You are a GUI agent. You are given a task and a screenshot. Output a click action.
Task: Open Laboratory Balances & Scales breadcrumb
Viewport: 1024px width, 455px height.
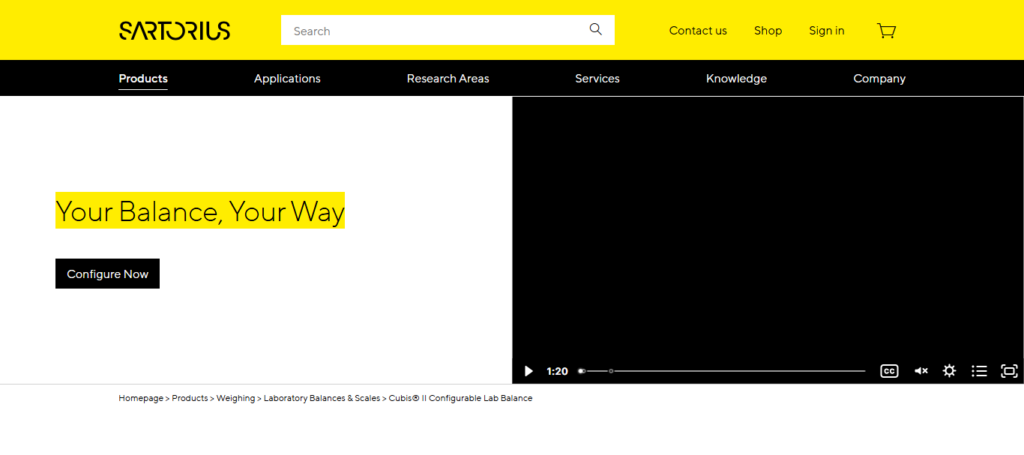point(322,398)
